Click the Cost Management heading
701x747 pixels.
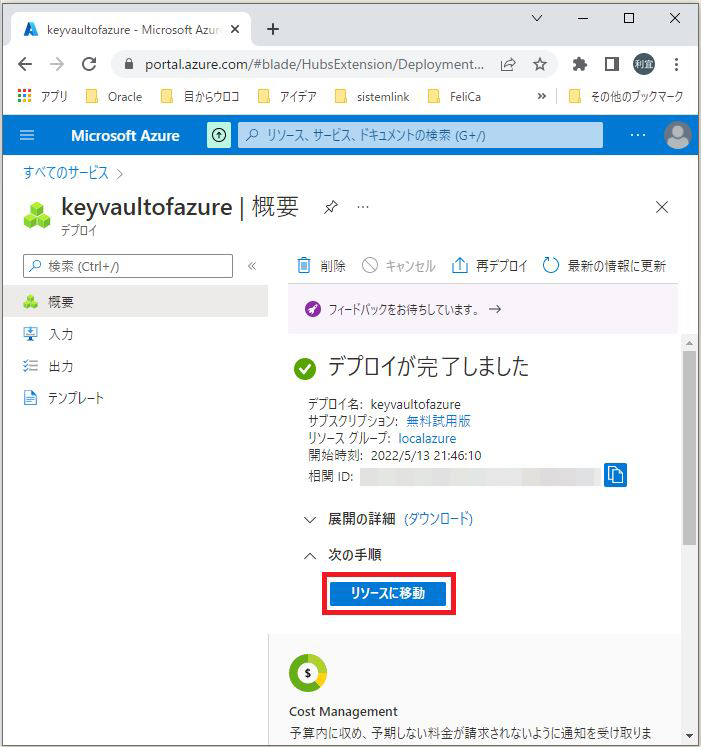pyautogui.click(x=343, y=711)
